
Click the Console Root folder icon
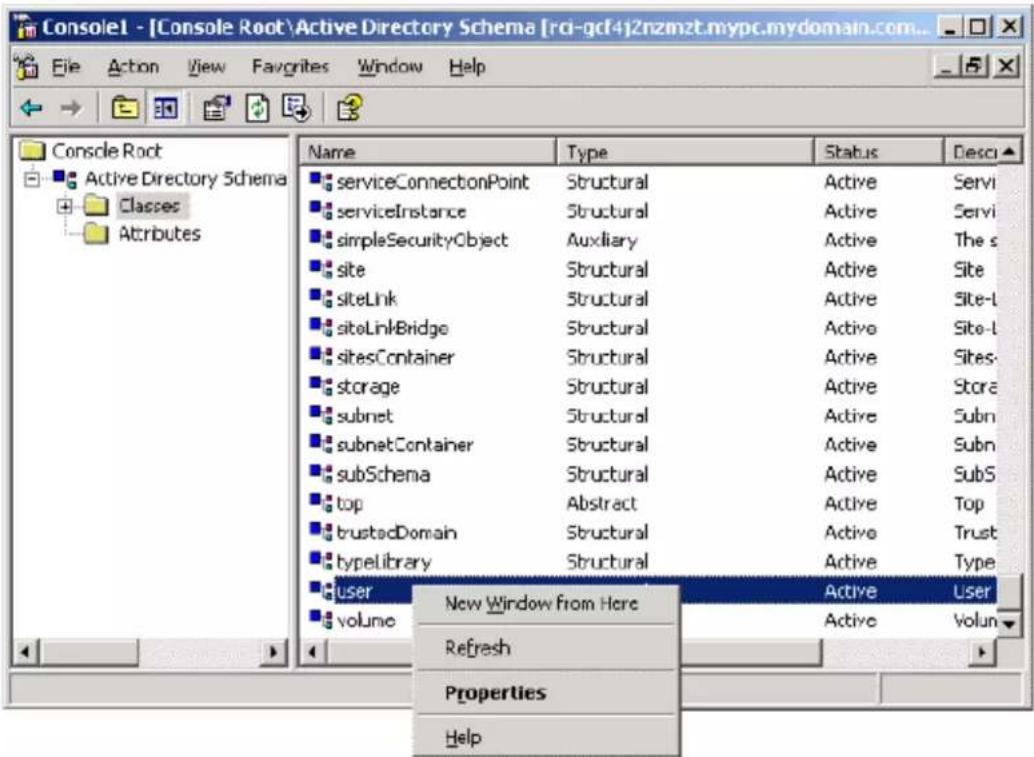pos(32,151)
